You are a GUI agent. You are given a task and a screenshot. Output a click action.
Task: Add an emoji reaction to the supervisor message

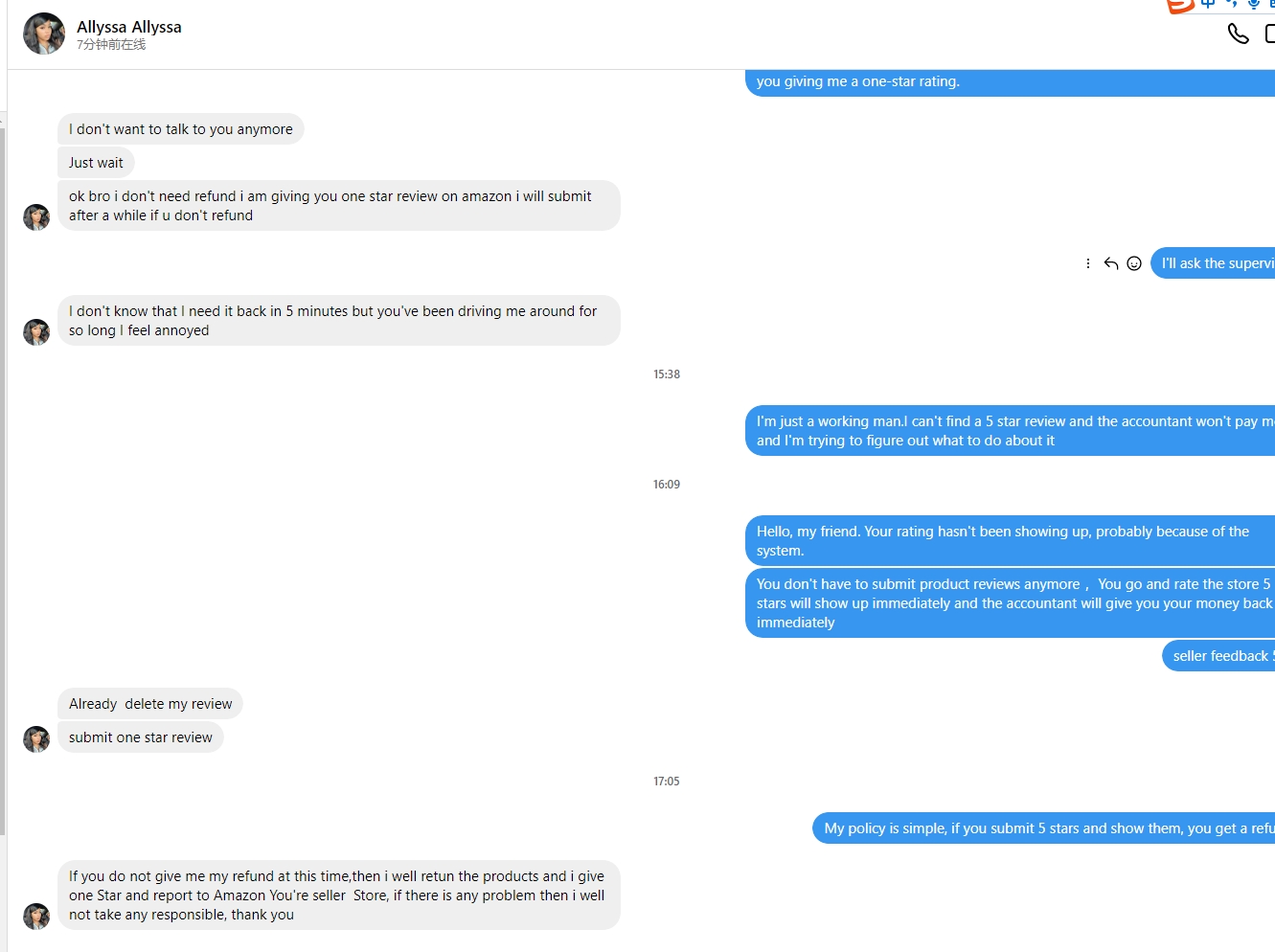coord(1134,263)
